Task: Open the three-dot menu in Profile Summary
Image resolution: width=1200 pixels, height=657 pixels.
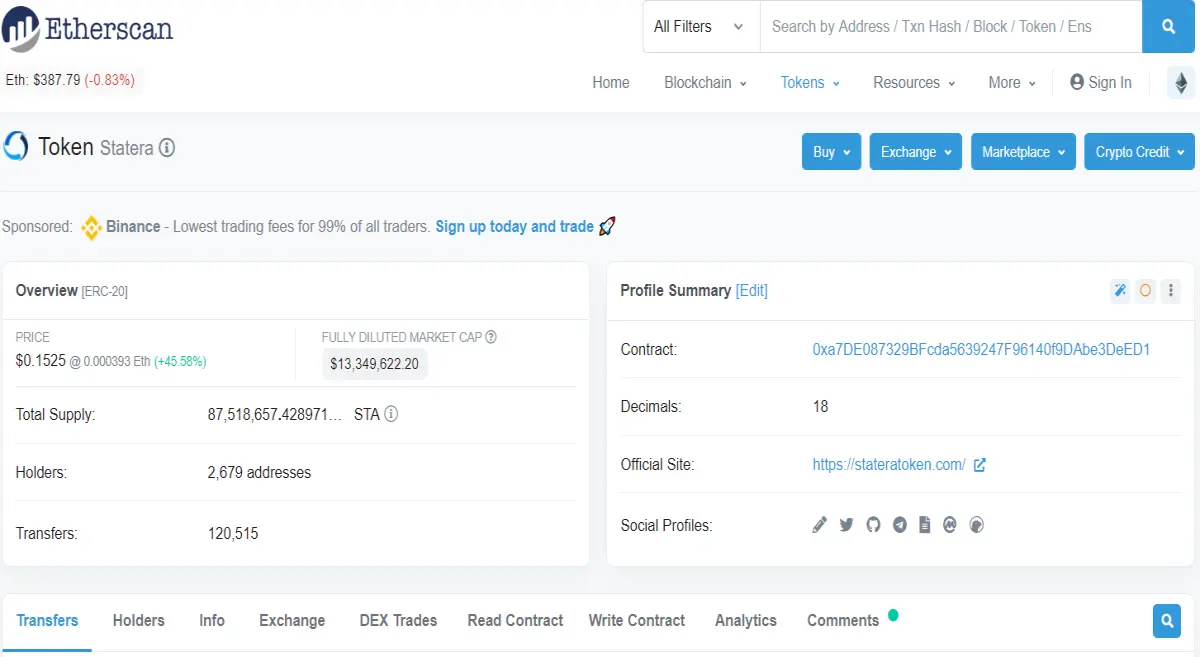Action: 1171,291
